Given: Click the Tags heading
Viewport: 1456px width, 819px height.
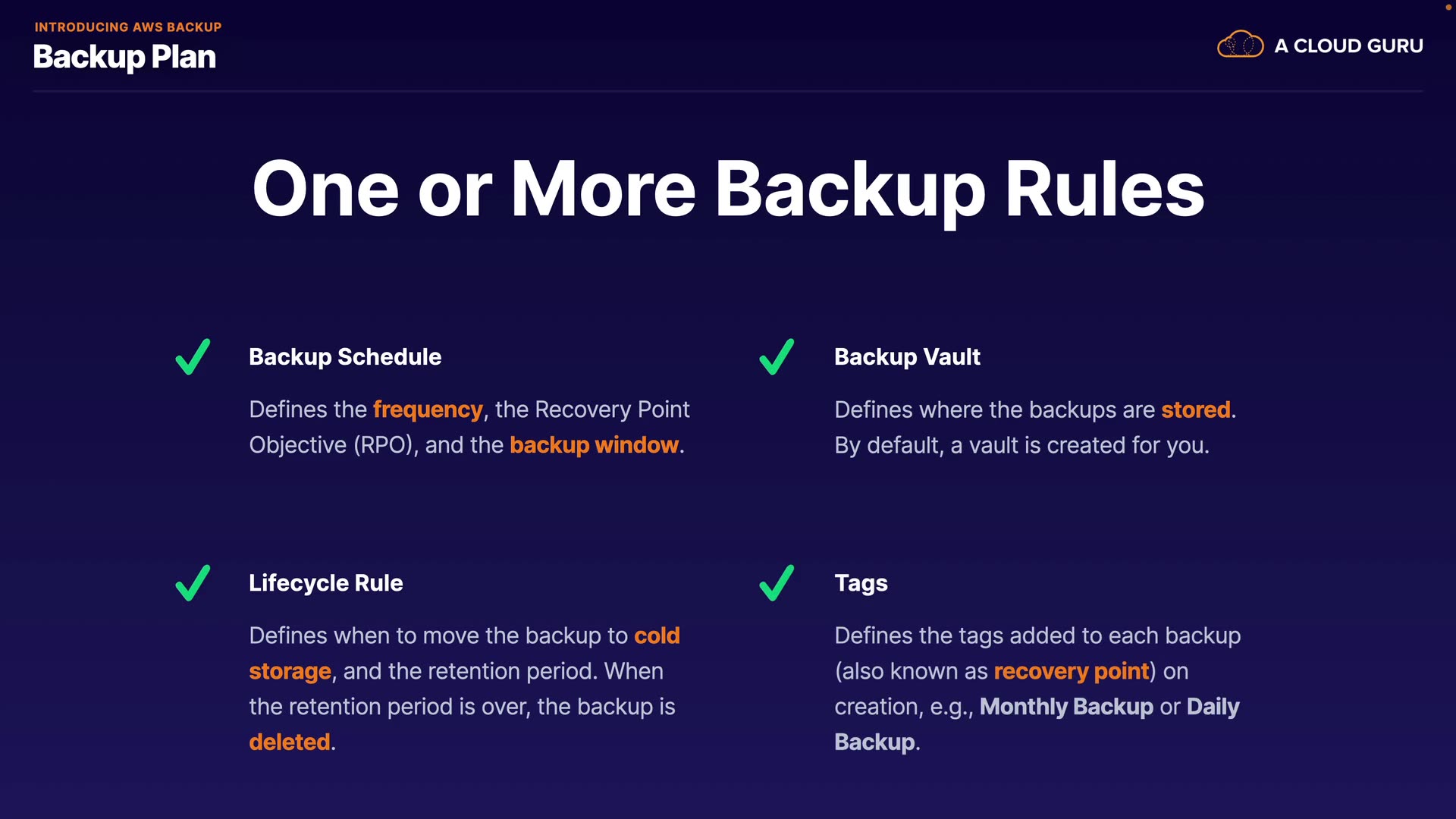Looking at the screenshot, I should point(861,583).
